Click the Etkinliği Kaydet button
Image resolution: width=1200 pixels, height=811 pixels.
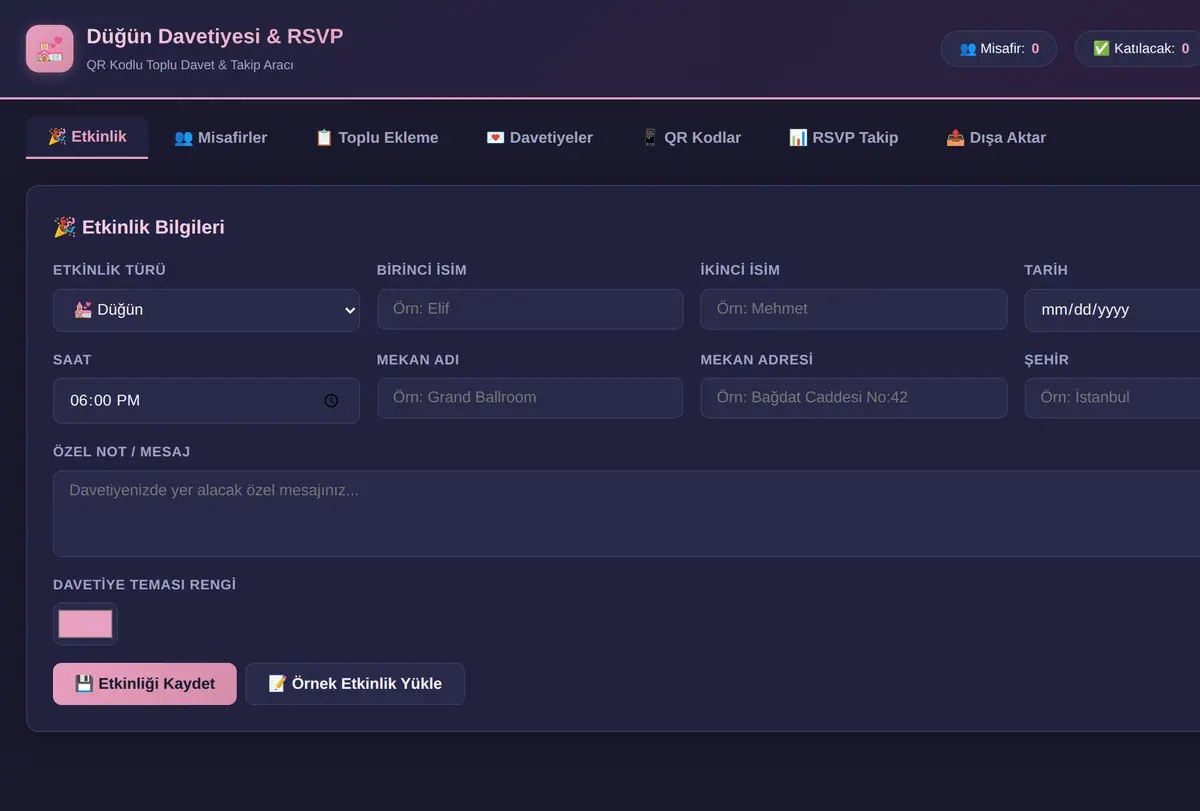(145, 684)
